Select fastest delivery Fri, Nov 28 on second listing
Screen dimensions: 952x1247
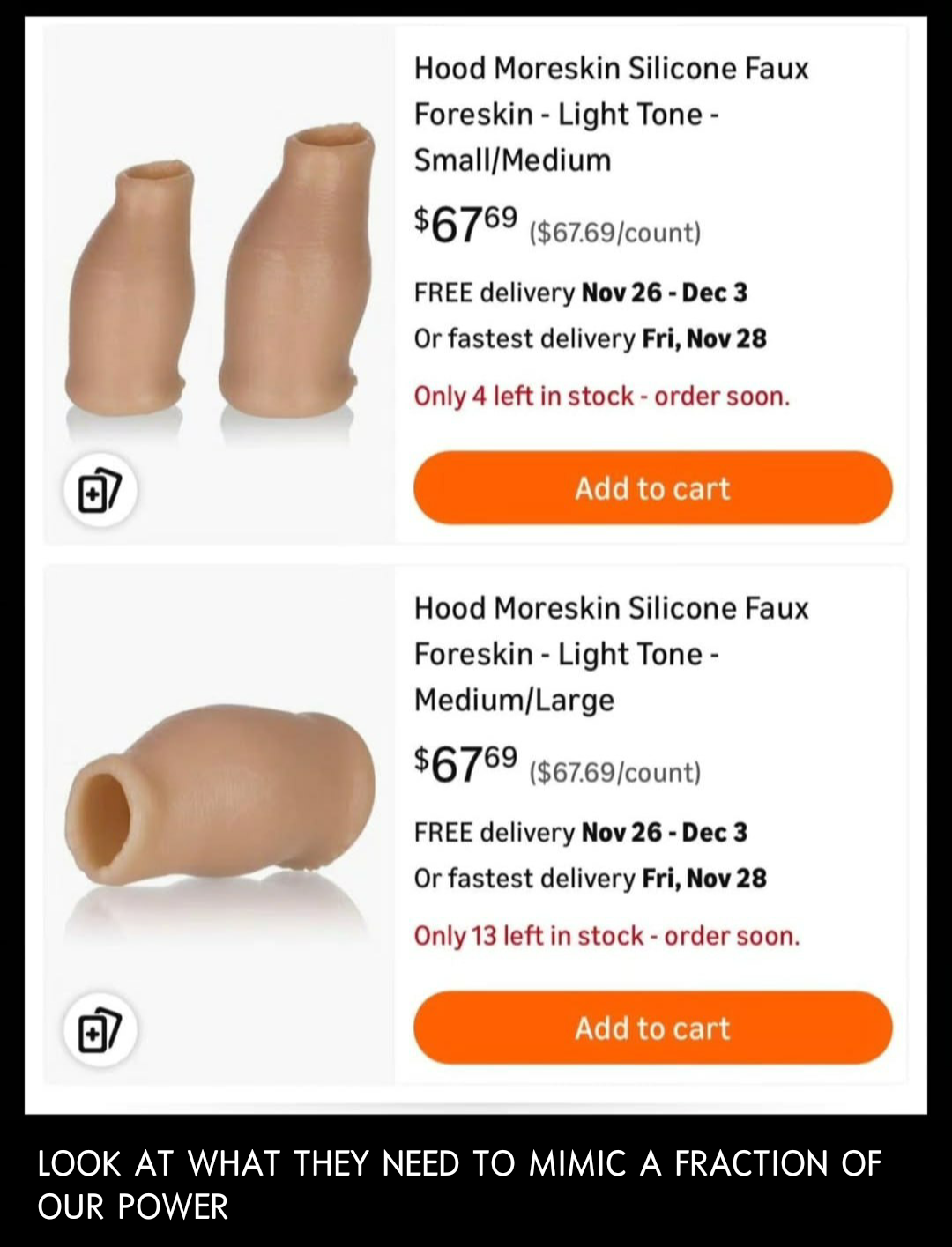590,879
